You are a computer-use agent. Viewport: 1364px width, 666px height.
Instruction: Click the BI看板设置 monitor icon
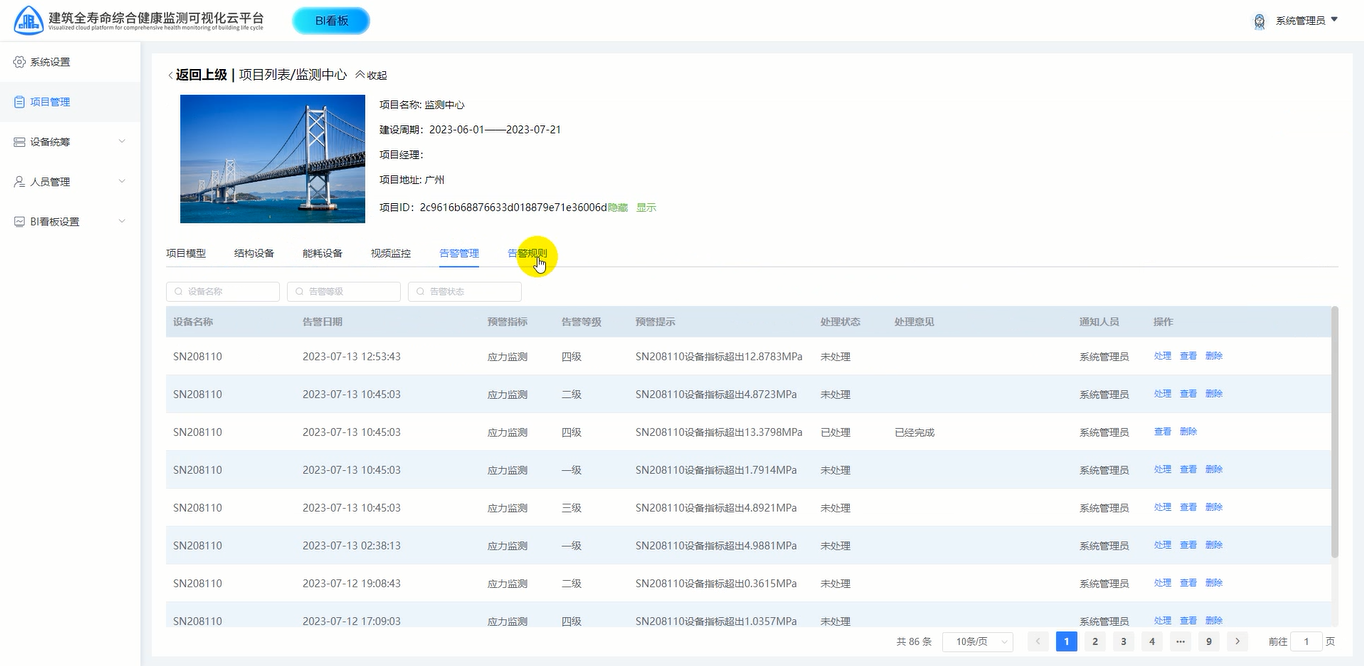pos(19,222)
